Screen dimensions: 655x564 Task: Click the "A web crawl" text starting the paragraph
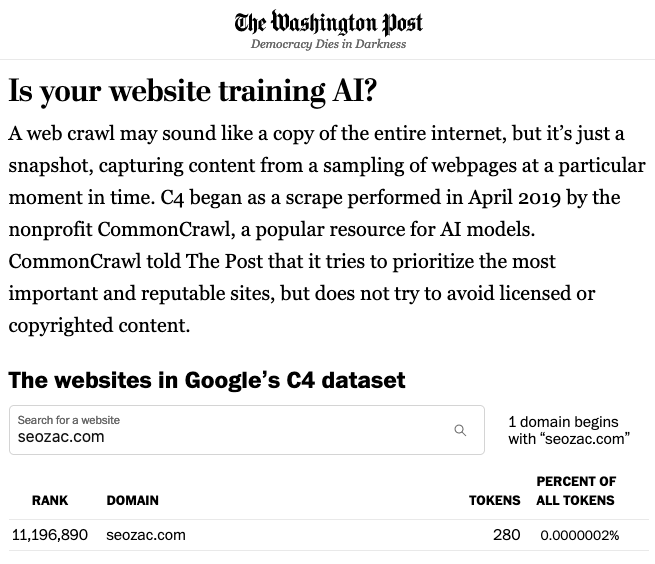pyautogui.click(x=58, y=133)
